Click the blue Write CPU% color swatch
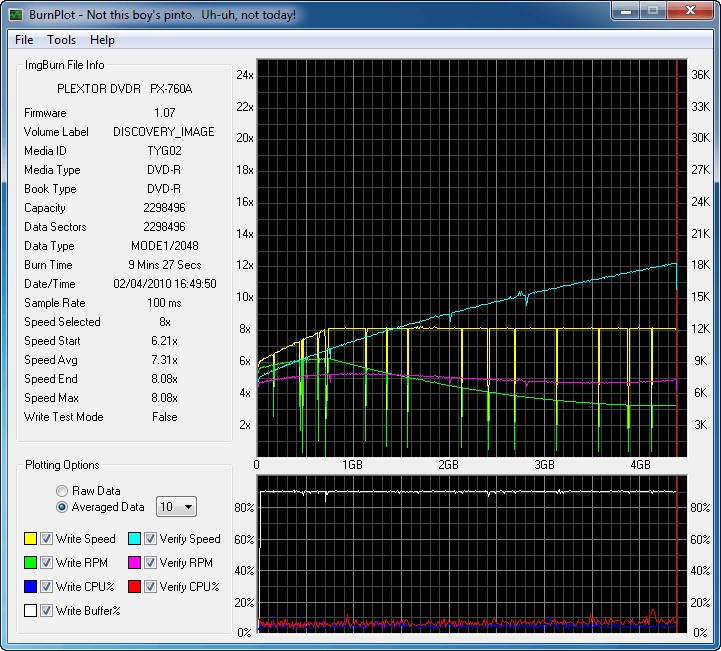This screenshot has height=651, width=721. click(30, 587)
